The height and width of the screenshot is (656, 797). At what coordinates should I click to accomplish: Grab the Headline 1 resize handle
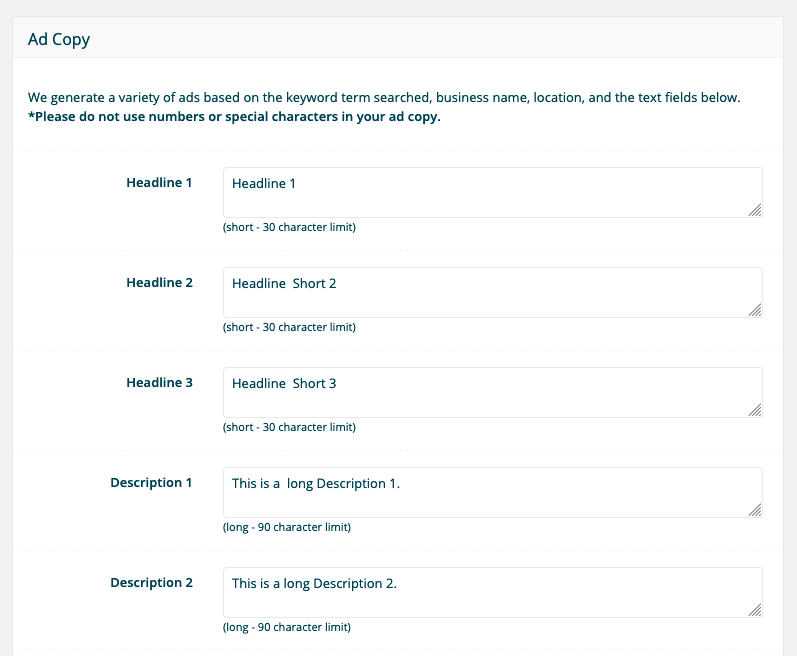[x=755, y=210]
